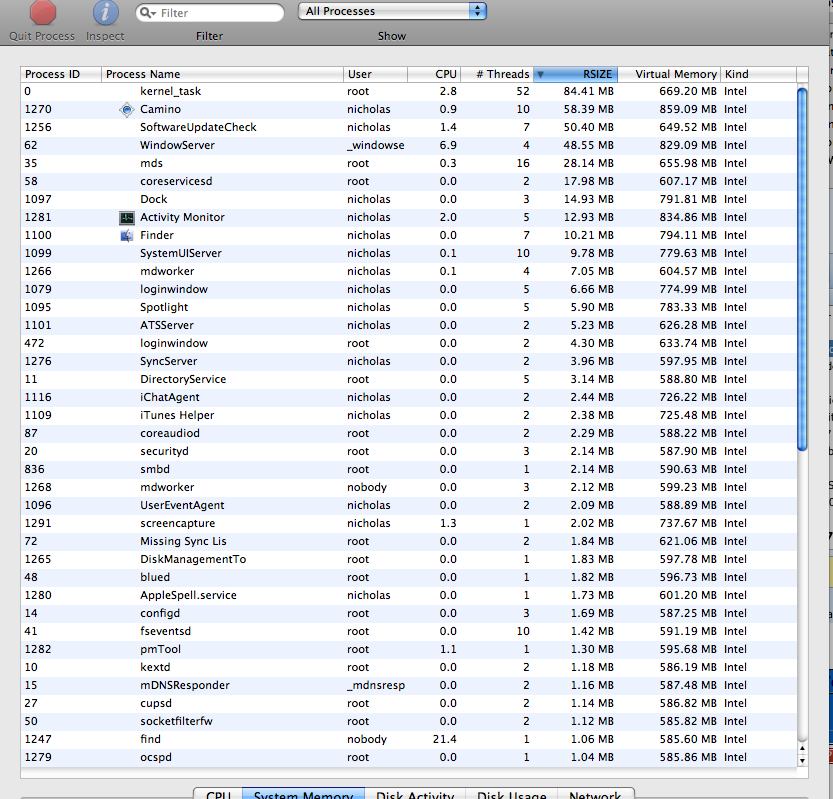
Task: Select the coreservicesd process
Action: pyautogui.click(x=409, y=182)
